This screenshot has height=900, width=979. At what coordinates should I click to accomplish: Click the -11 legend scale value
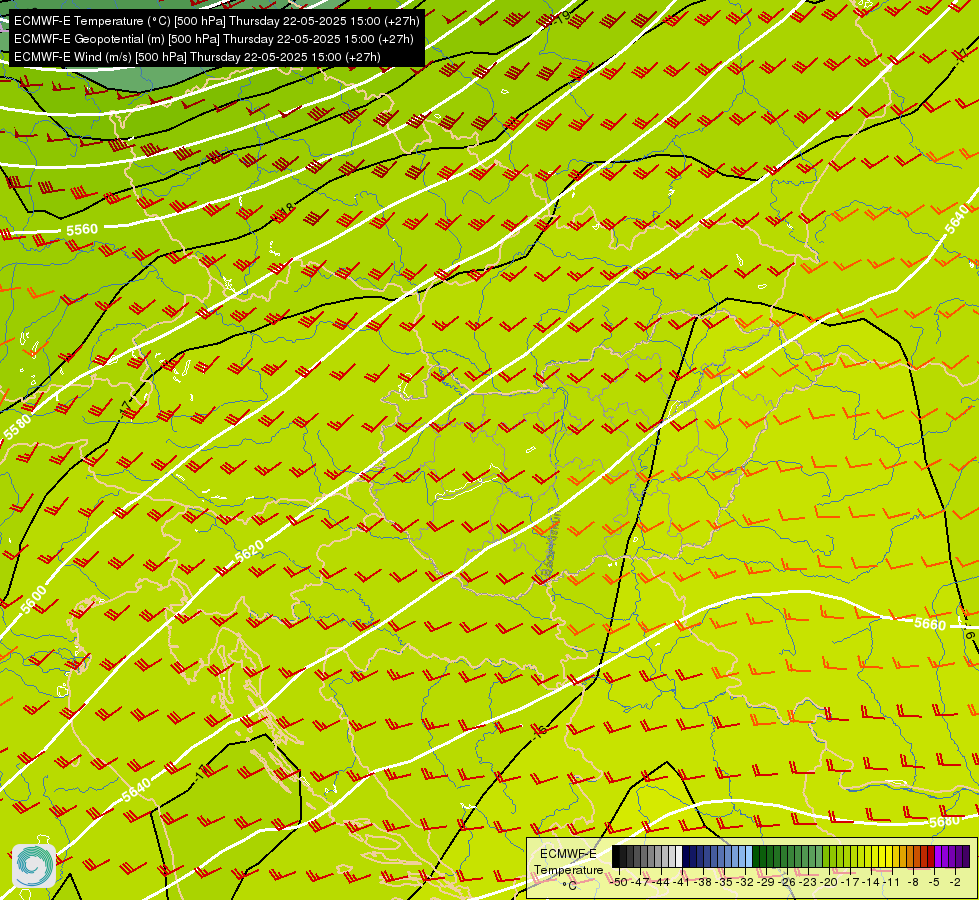click(892, 883)
